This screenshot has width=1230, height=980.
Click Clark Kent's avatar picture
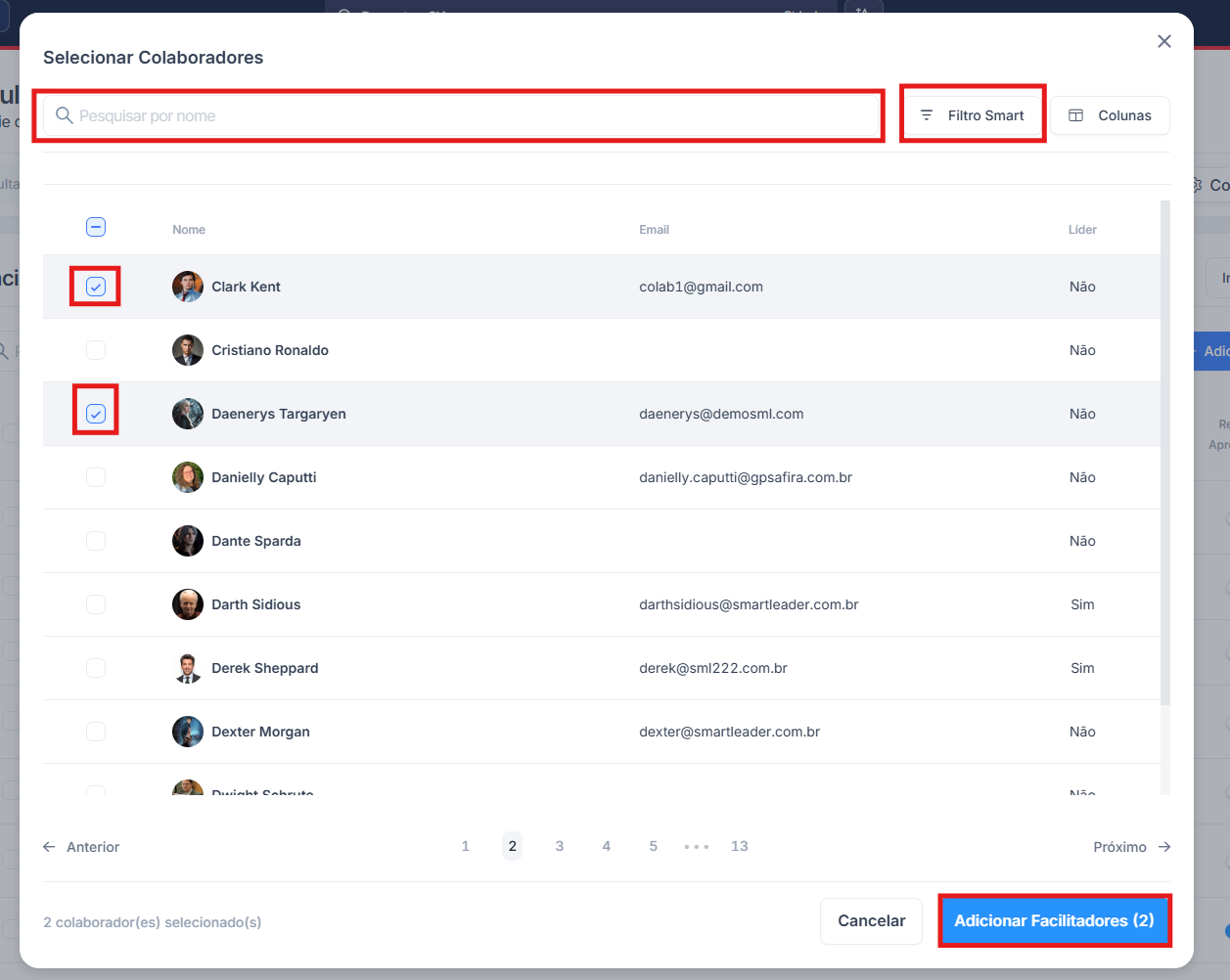click(x=188, y=287)
